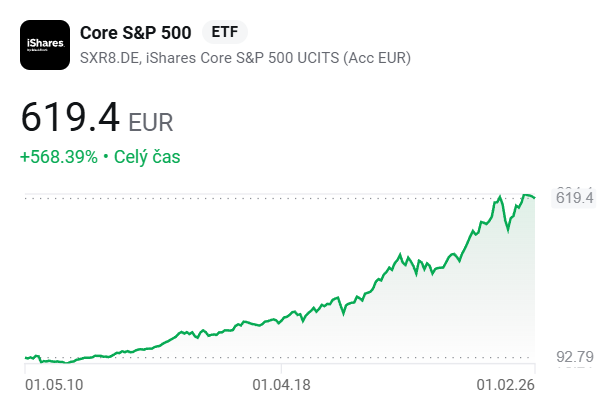Click the +568.39% gain figure
This screenshot has height=401, width=605.
tap(58, 157)
